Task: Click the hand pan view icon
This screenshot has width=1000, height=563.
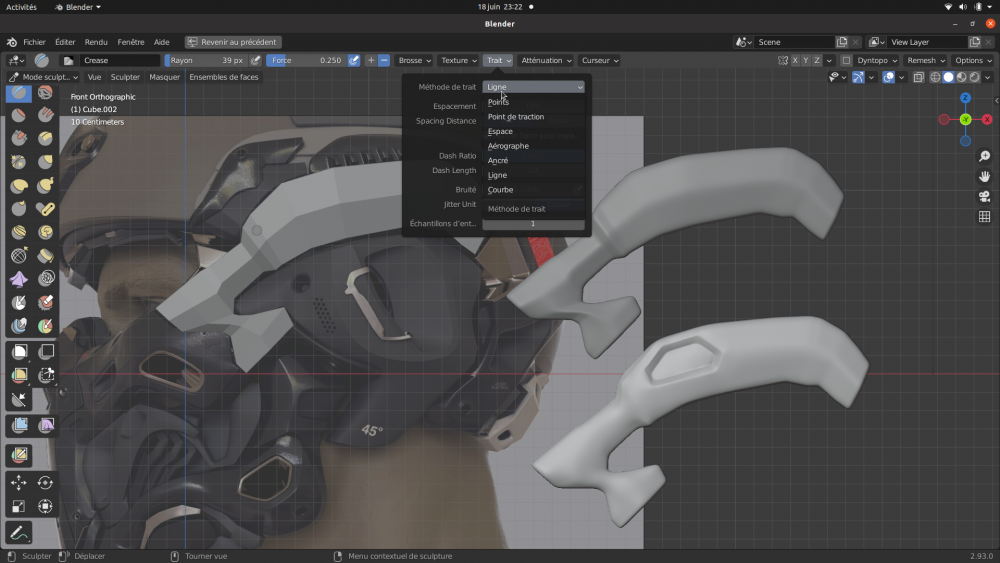Action: tap(984, 177)
